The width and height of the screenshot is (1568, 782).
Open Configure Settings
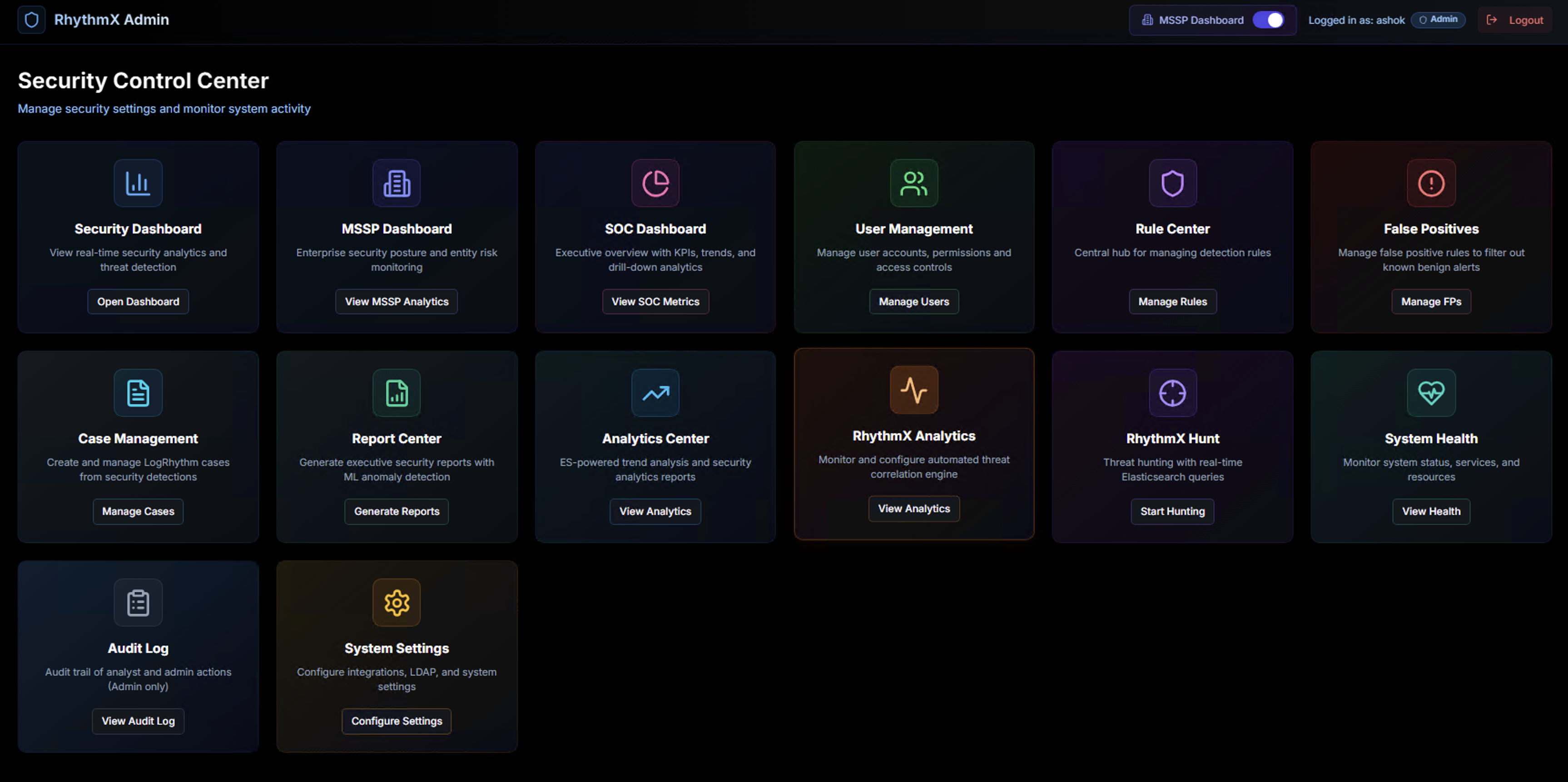(x=396, y=721)
